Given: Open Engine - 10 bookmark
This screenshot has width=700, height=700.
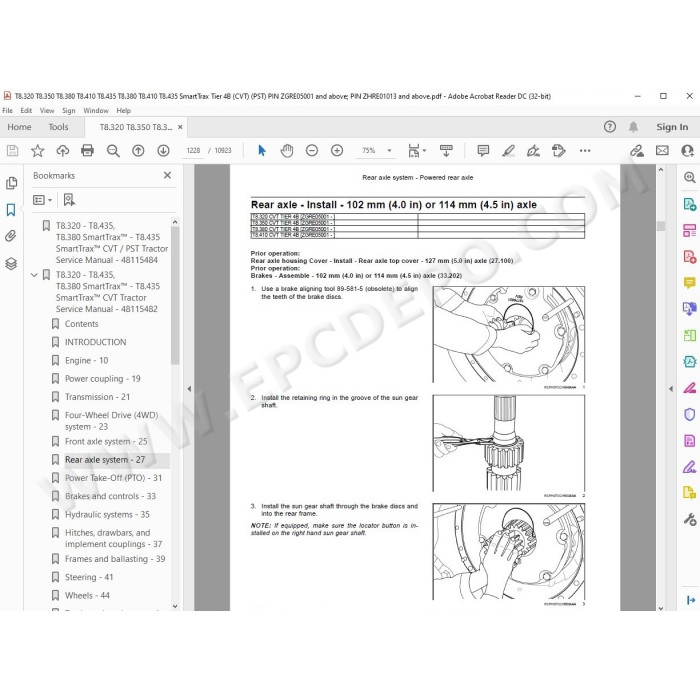Looking at the screenshot, I should point(87,360).
